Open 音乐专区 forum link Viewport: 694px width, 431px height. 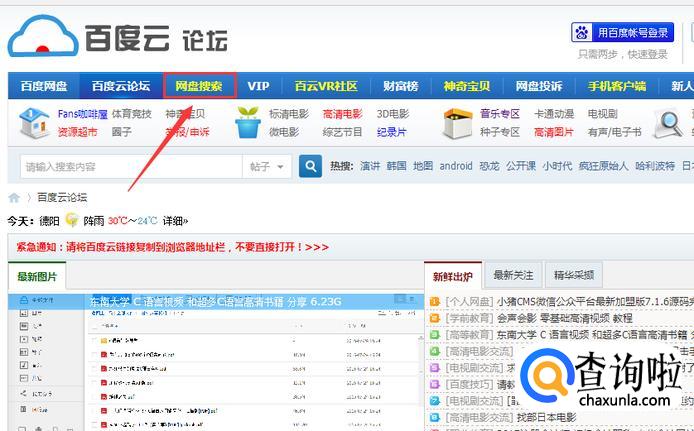click(x=500, y=114)
